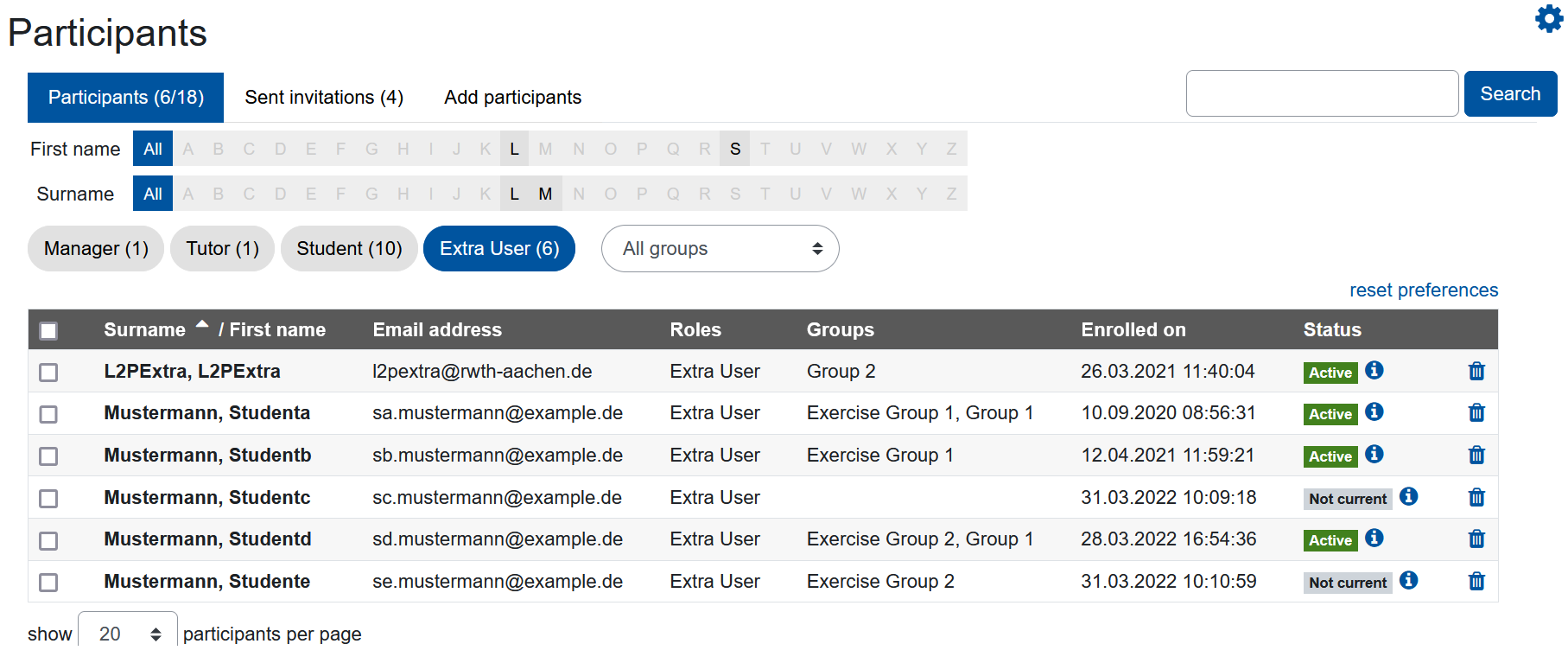The height and width of the screenshot is (663, 1568).
Task: Show enrolment info for L2PExtra
Action: pos(1374,371)
